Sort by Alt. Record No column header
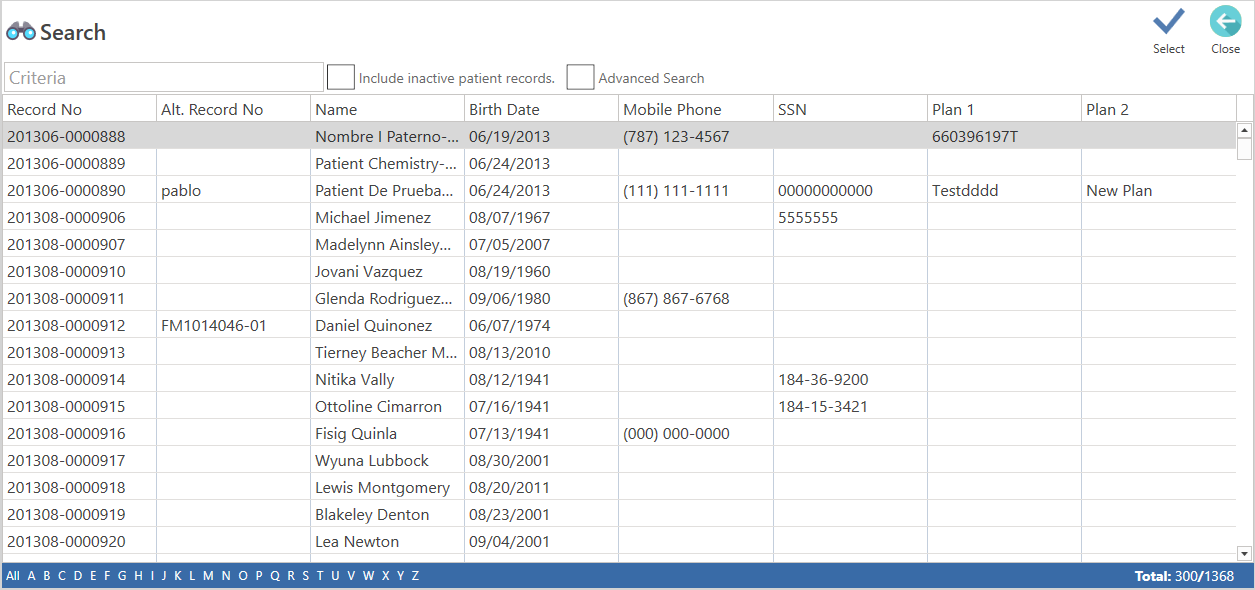 233,109
